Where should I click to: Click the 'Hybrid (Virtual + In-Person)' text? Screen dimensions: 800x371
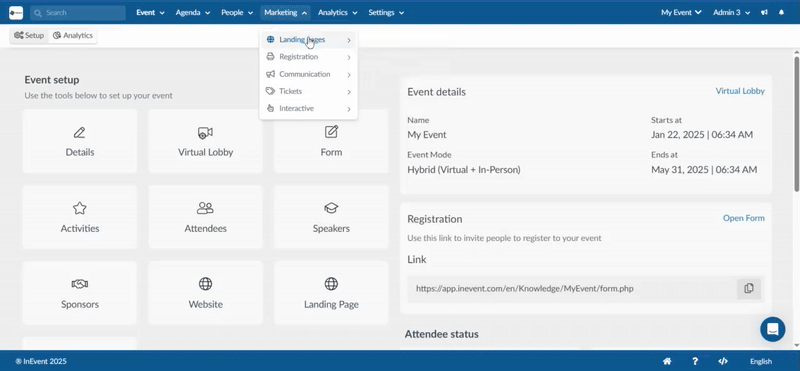tap(464, 169)
